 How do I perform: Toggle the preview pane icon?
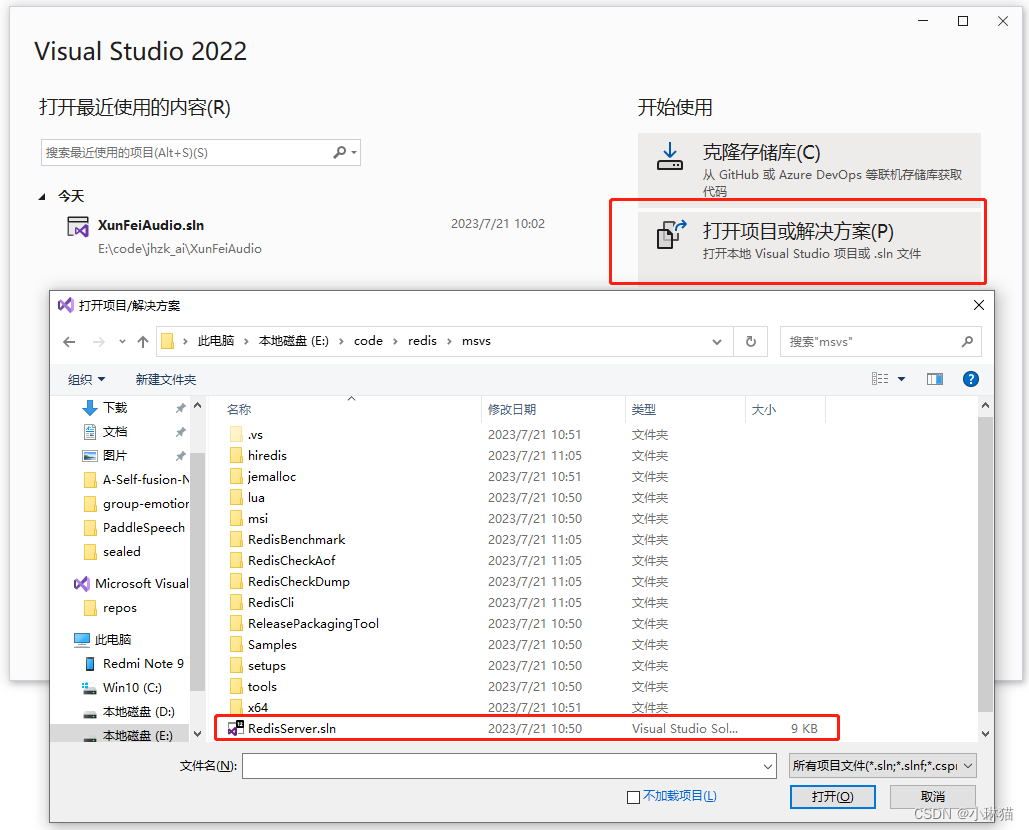point(934,379)
